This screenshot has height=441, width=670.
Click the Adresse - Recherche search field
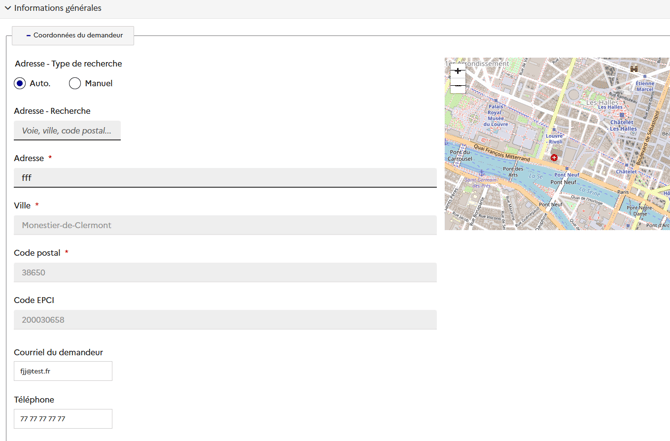[67, 131]
